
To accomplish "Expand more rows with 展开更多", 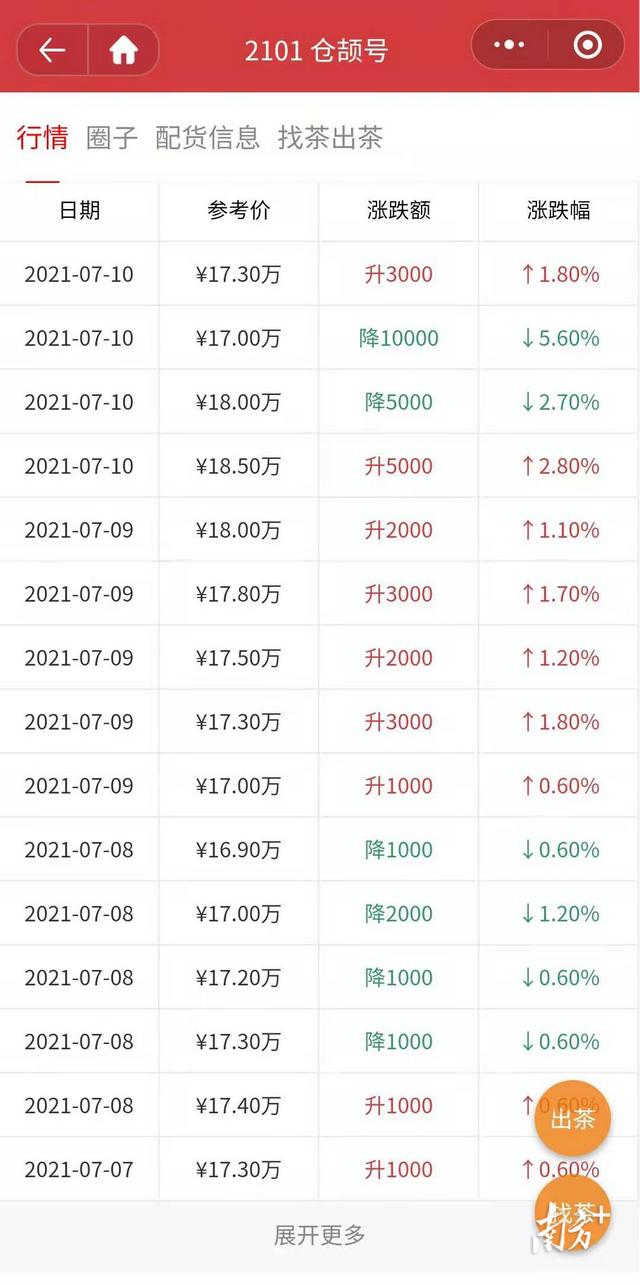I will (320, 1235).
